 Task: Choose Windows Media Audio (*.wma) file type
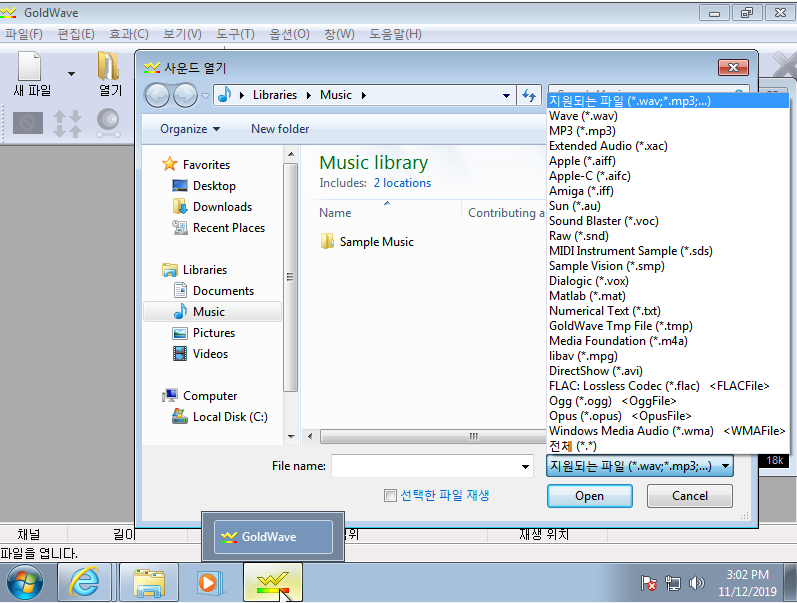(x=668, y=431)
